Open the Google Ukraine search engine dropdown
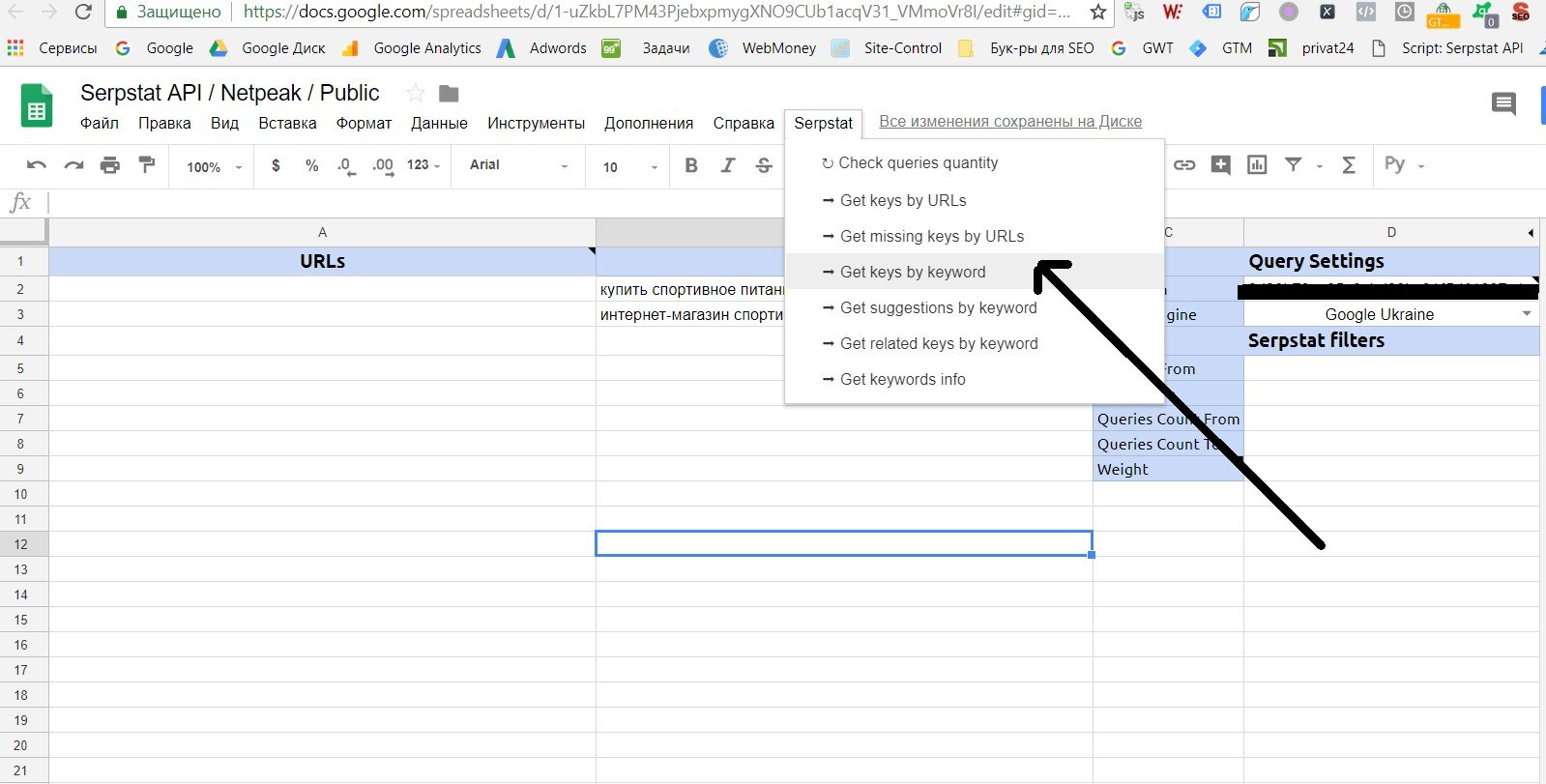1546x784 pixels. (x=1526, y=314)
